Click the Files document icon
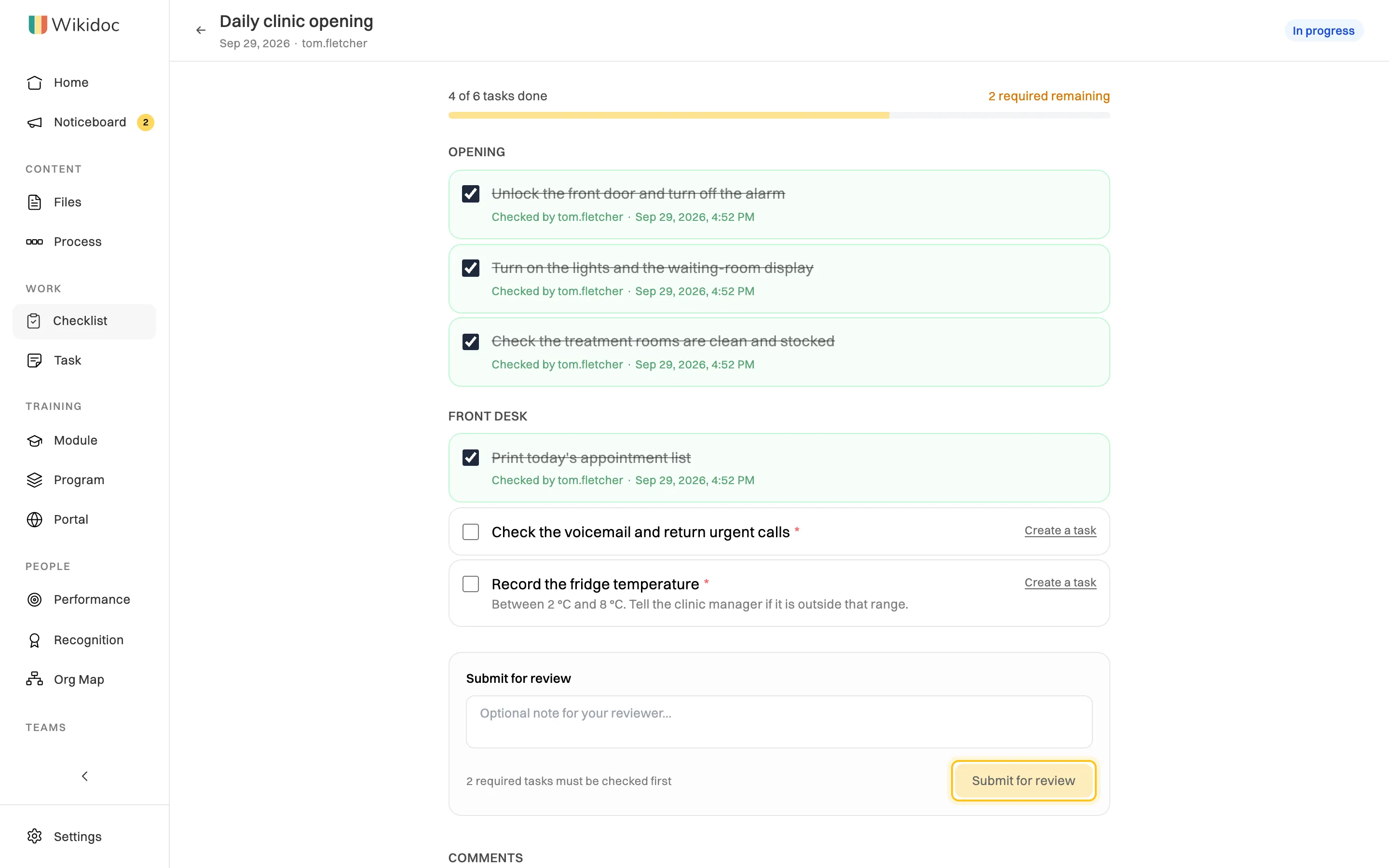 point(34,202)
